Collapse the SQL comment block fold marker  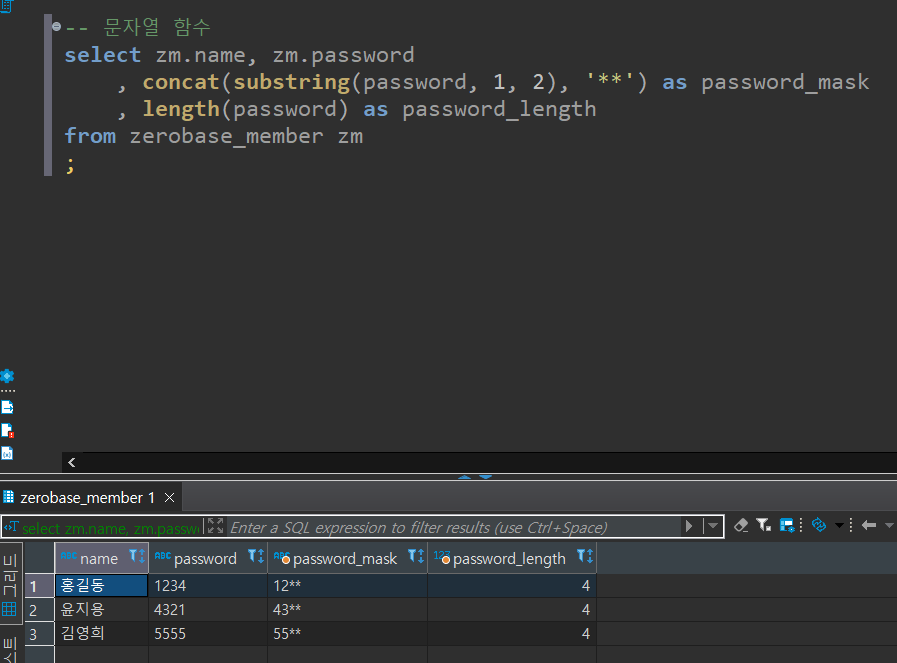[56, 27]
